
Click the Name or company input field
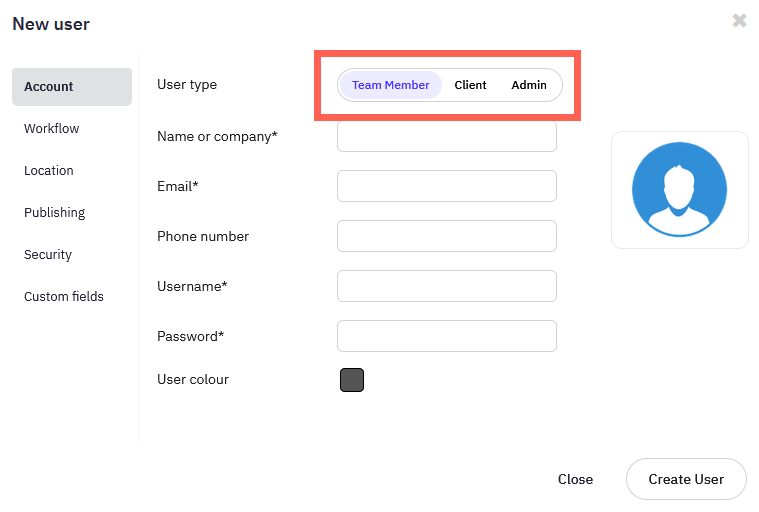[x=447, y=136]
